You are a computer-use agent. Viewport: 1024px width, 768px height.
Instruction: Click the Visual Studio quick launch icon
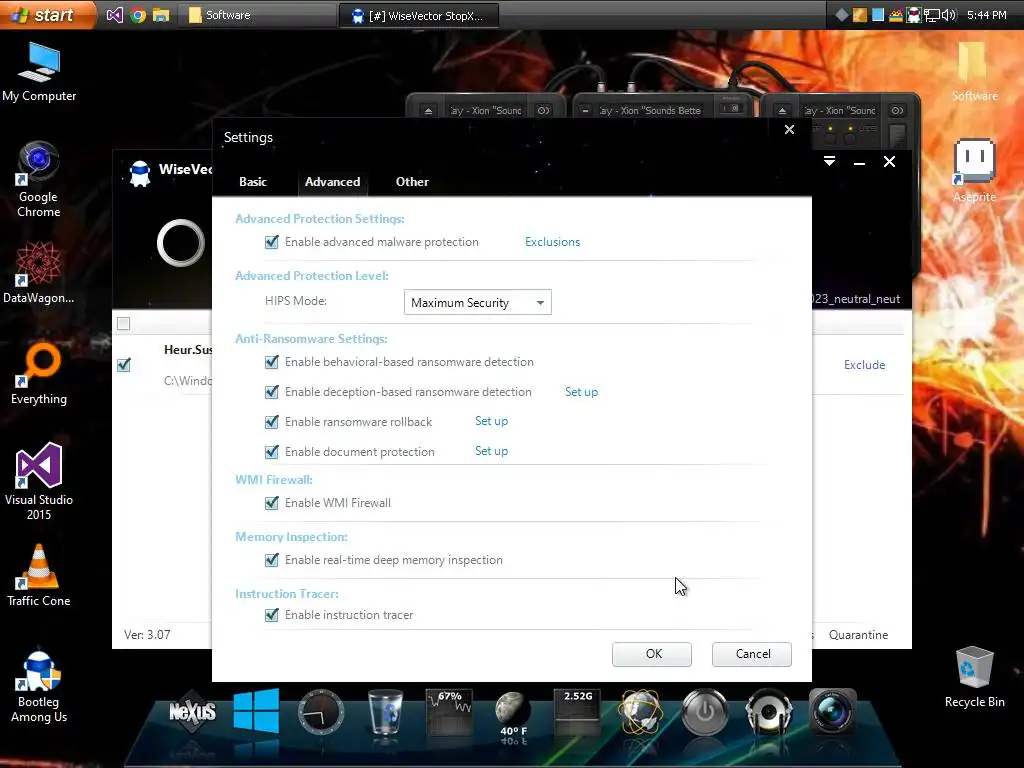114,15
